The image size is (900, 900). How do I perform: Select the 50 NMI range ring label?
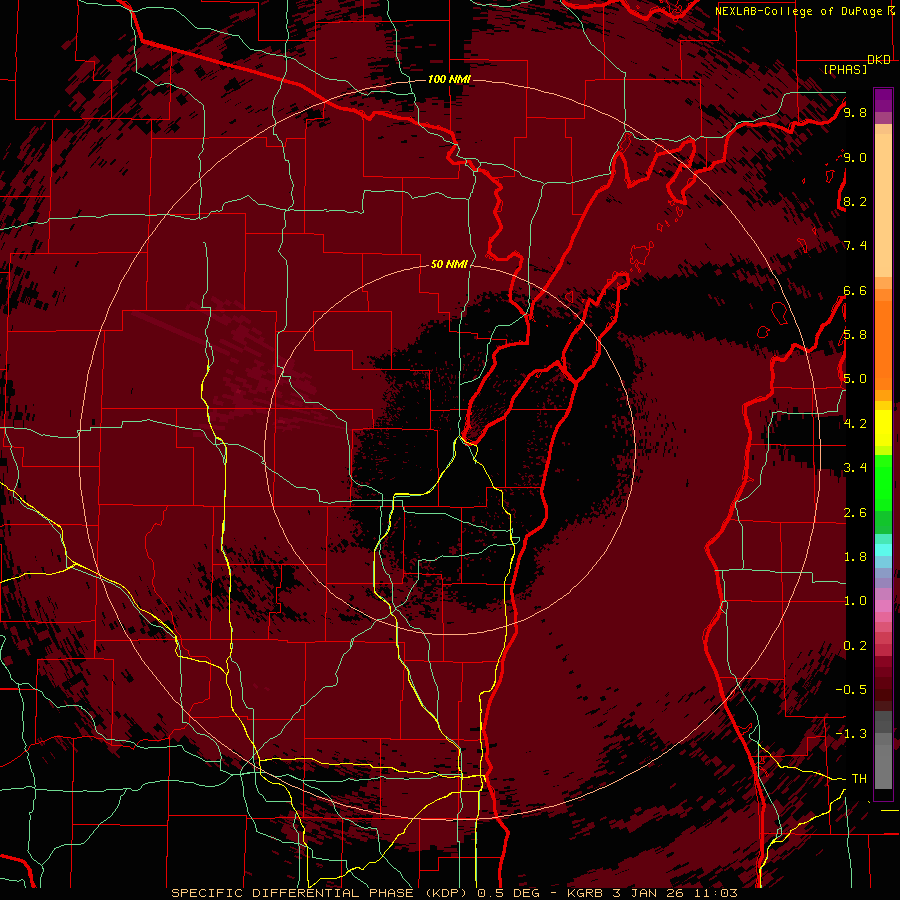click(x=449, y=265)
